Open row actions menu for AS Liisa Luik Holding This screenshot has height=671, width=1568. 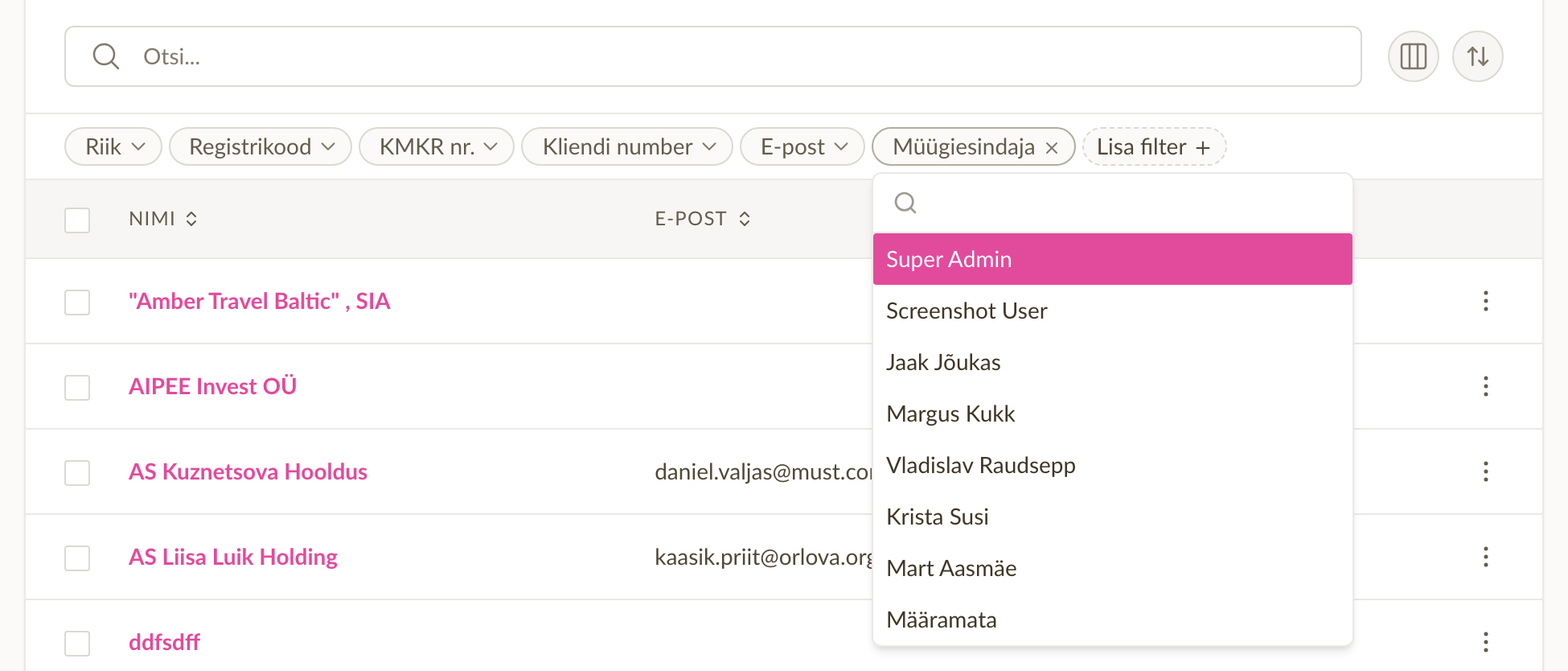(x=1485, y=557)
